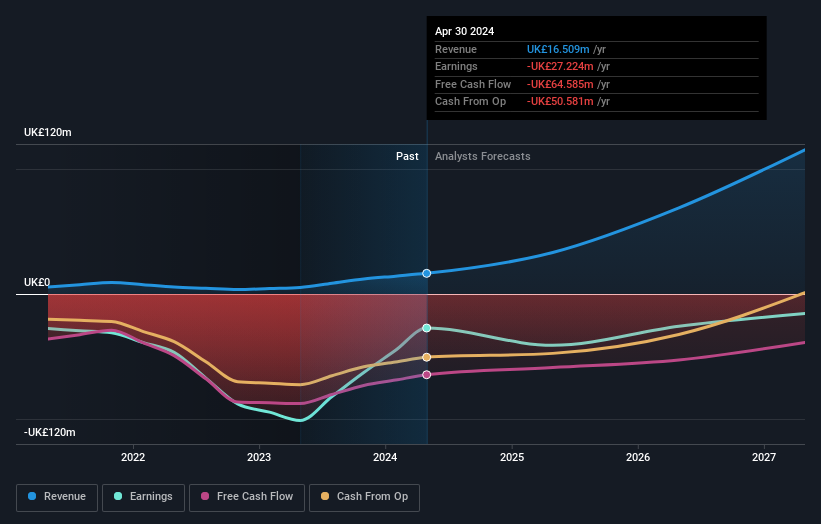Click the 2023 x-axis label
Viewport: 821px width, 524px height.
point(259,457)
